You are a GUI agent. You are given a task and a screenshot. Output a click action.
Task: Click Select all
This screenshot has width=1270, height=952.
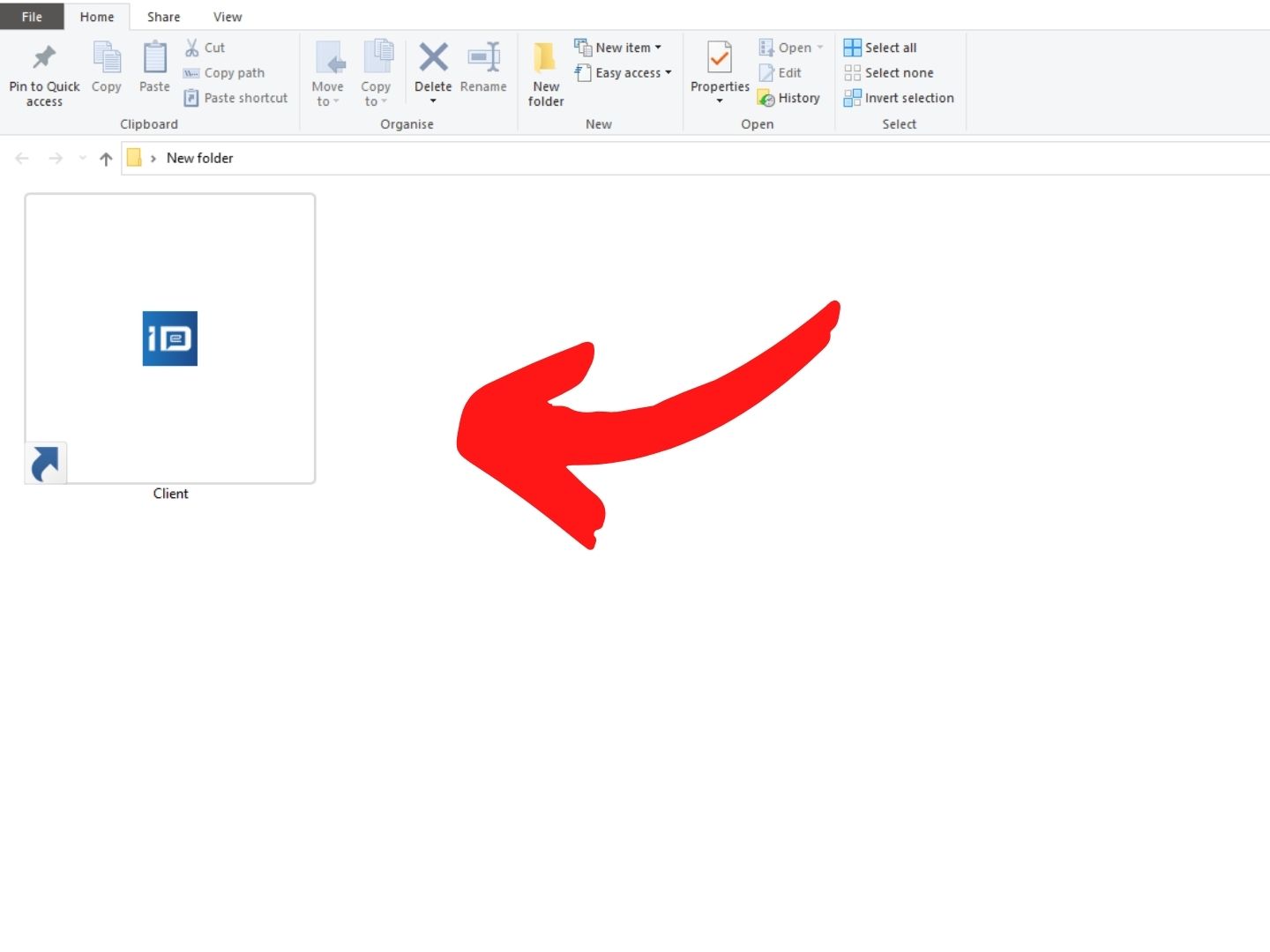tap(880, 48)
